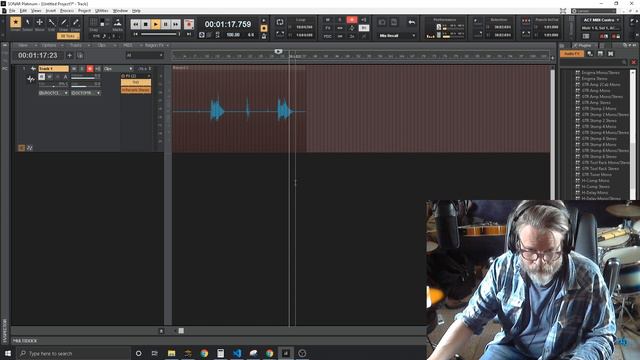Select the Move tool
This screenshot has height=360, width=640.
coord(40,22)
